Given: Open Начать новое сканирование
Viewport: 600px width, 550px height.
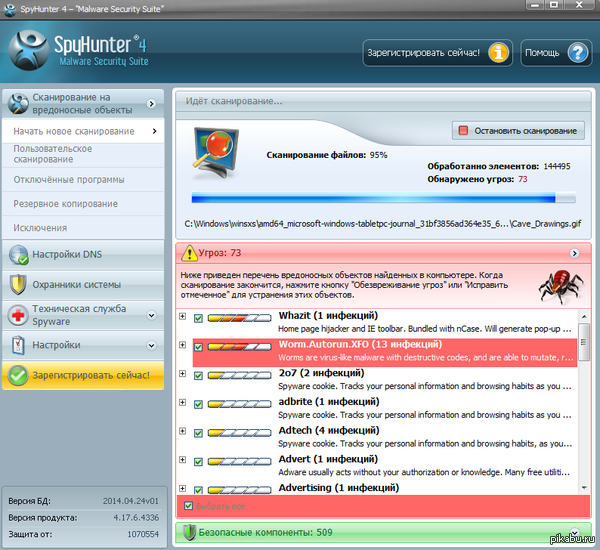Looking at the screenshot, I should pos(83,131).
